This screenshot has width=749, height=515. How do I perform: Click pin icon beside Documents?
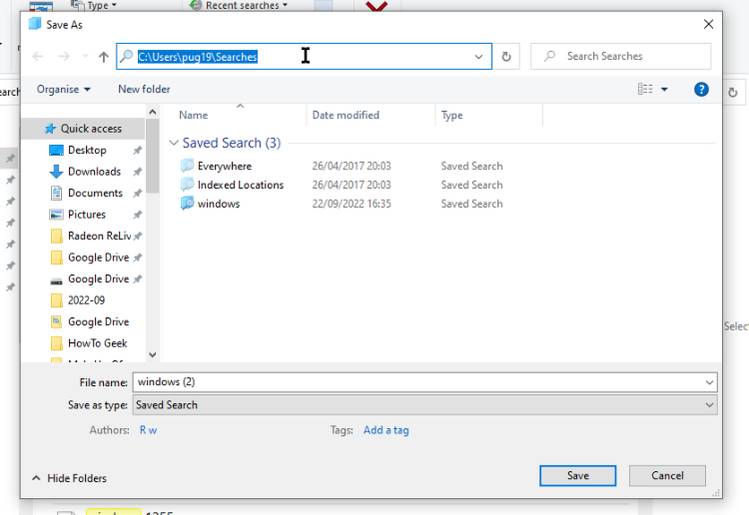(x=138, y=193)
